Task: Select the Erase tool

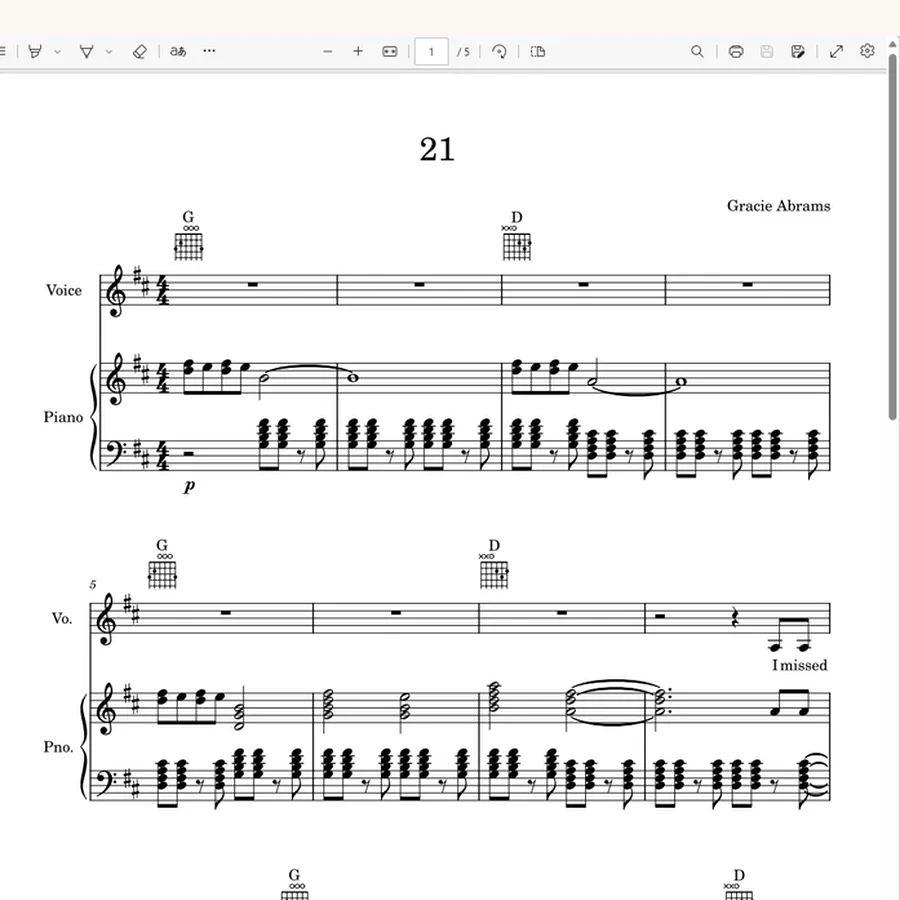Action: pos(139,52)
